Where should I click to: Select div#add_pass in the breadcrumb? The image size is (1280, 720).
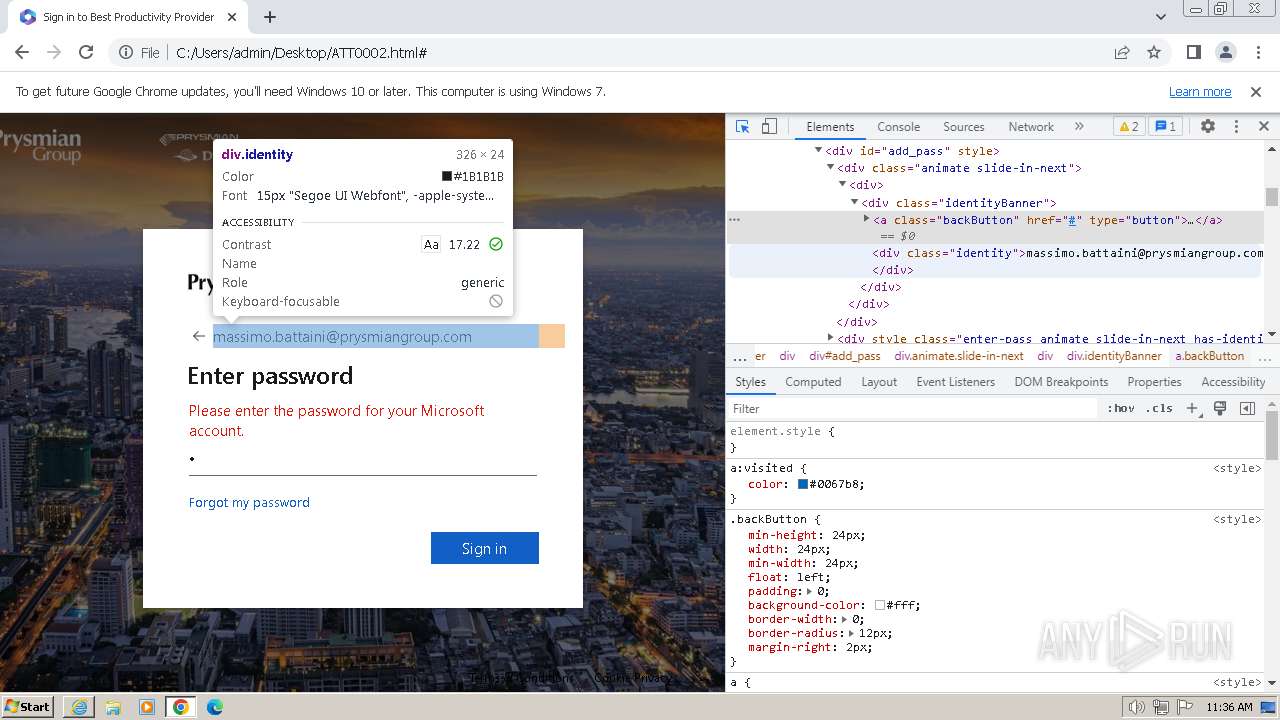pyautogui.click(x=845, y=356)
